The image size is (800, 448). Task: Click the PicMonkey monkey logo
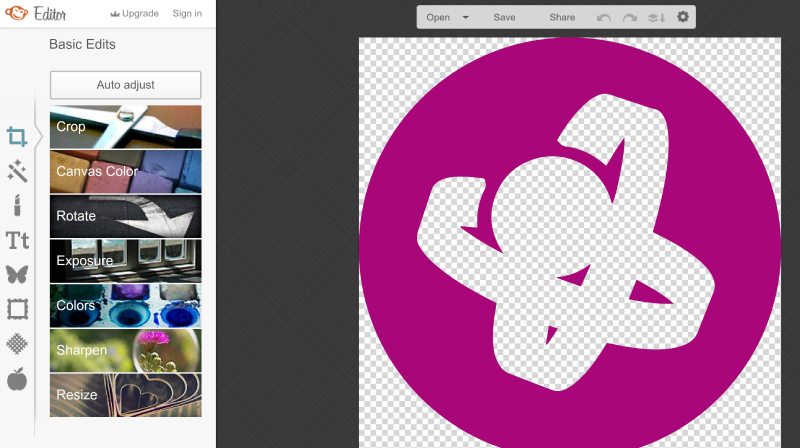coord(17,13)
